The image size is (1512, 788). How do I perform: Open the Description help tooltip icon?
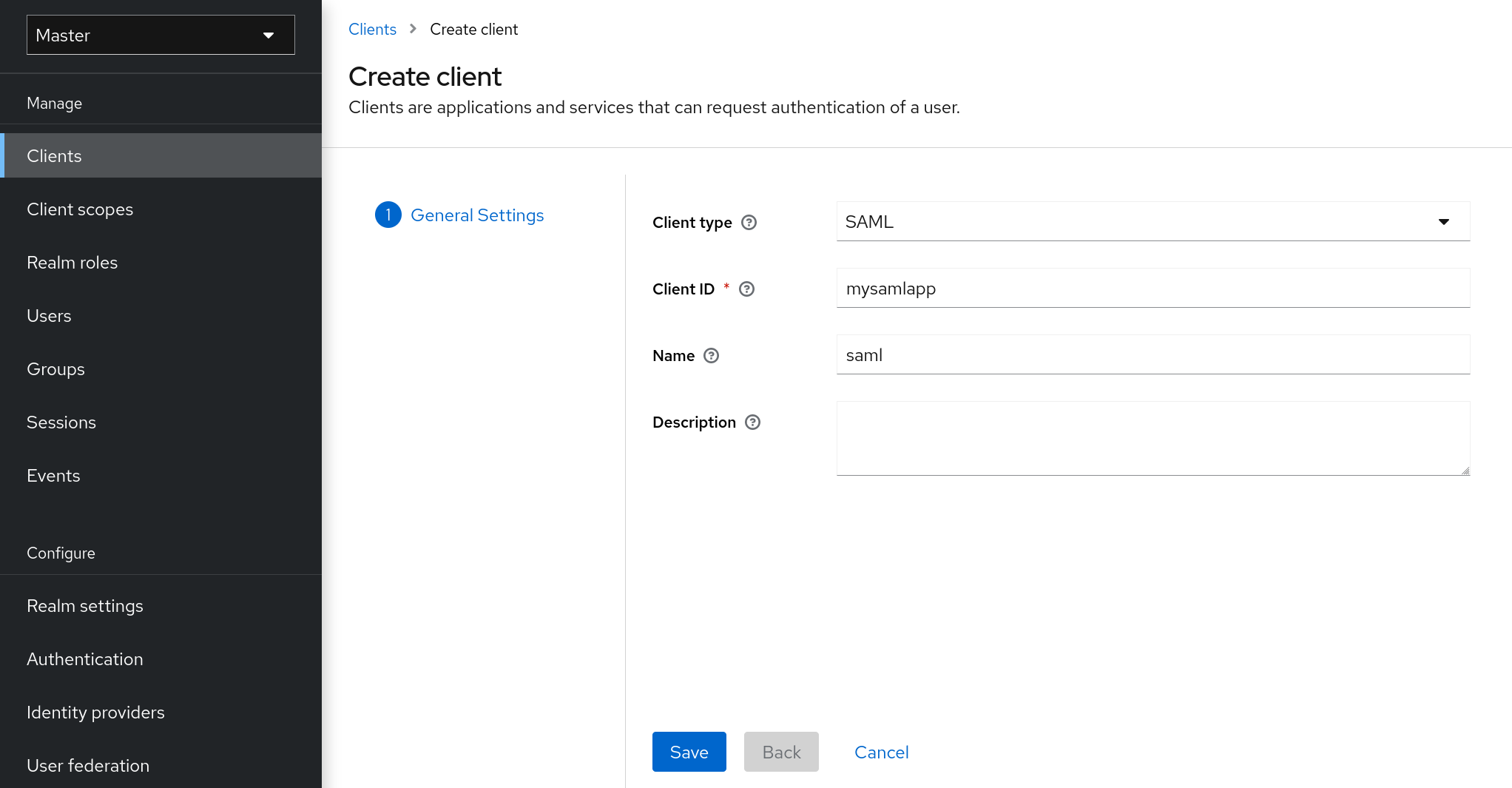click(752, 422)
